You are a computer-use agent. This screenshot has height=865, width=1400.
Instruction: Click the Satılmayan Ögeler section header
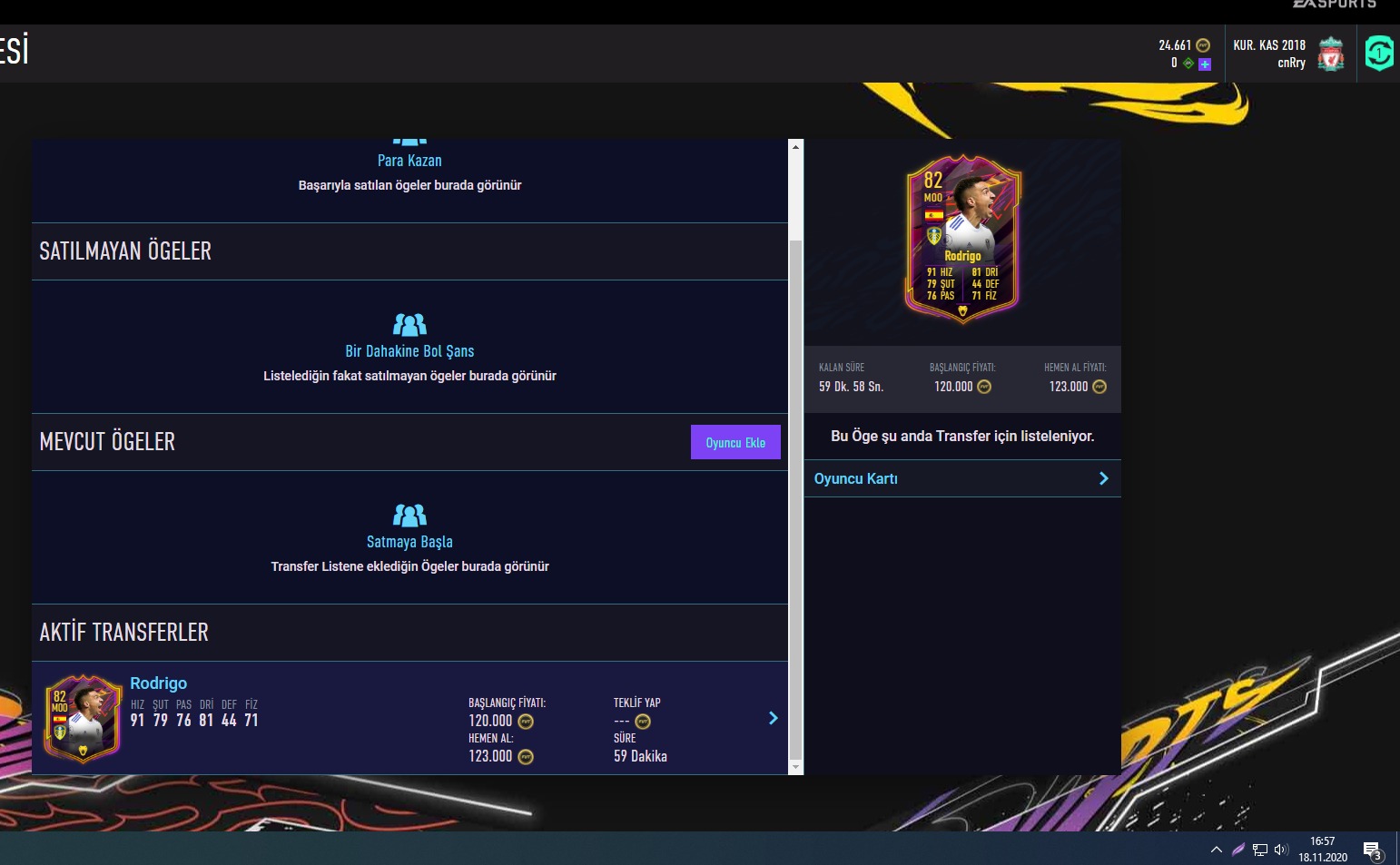pyautogui.click(x=409, y=251)
